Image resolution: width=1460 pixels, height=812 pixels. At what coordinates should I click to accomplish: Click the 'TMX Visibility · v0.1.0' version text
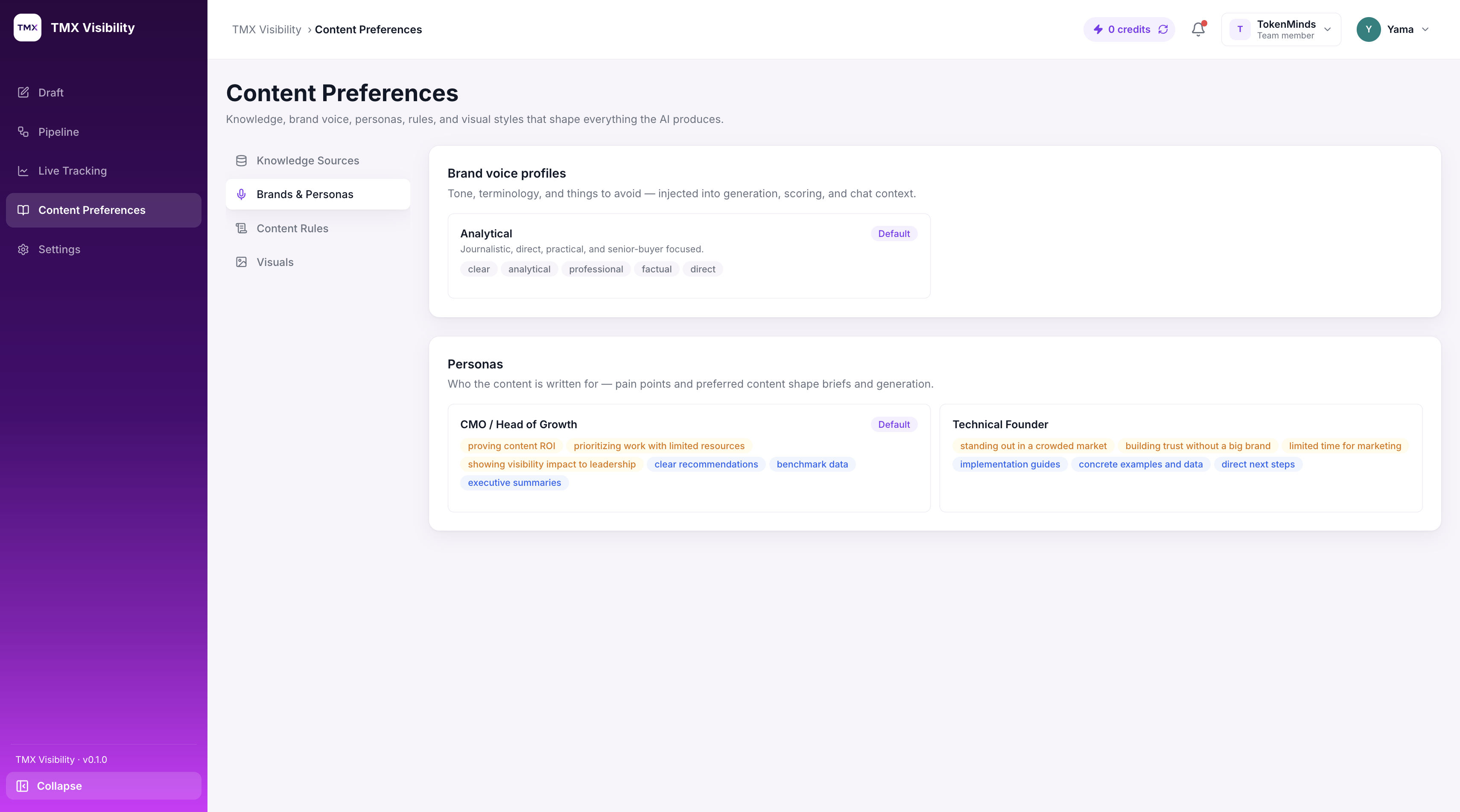coord(61,760)
